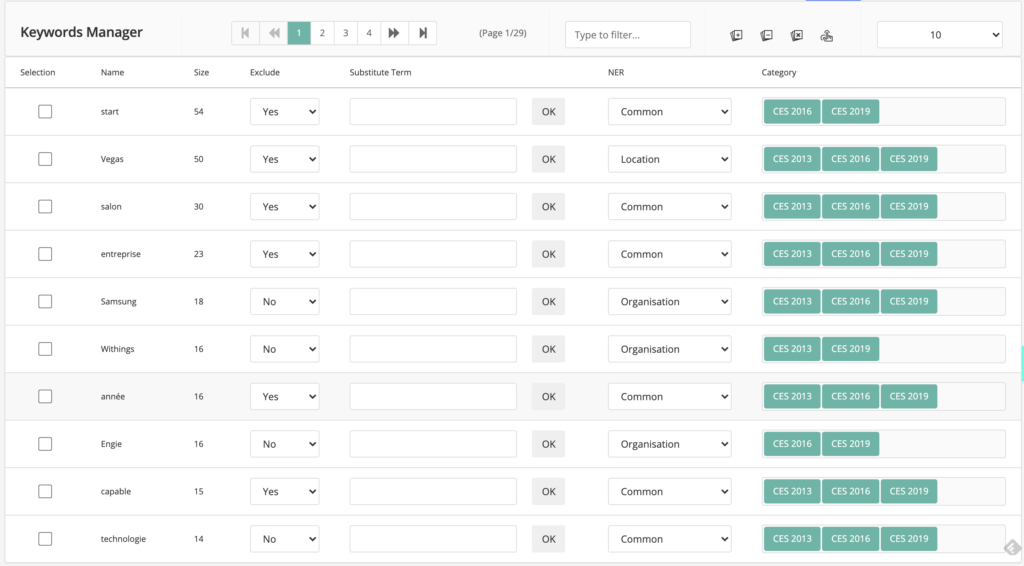The height and width of the screenshot is (566, 1024).
Task: Click the stacked cards plus icon
Action: coord(736,35)
